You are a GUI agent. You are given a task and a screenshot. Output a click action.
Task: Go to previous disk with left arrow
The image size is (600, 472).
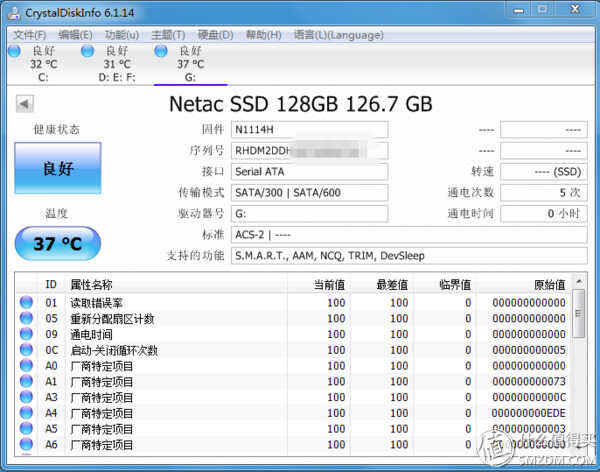coord(25,103)
